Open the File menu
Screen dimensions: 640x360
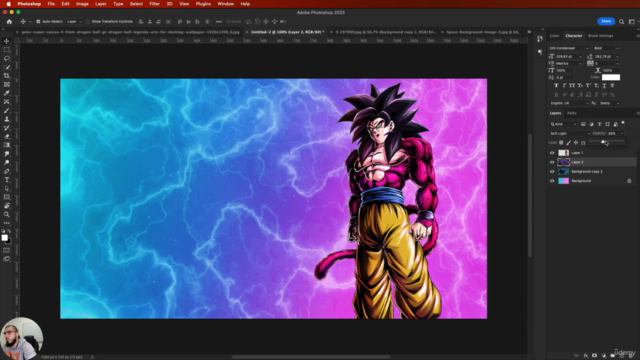click(x=51, y=4)
